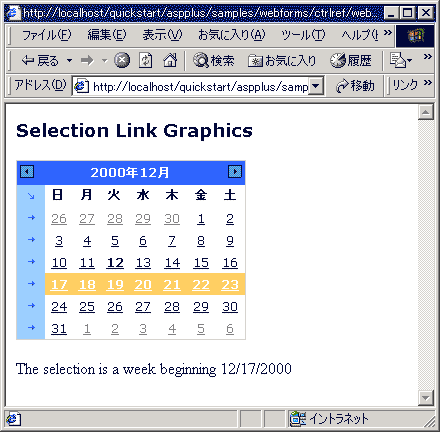Go to the Home page icon
This screenshot has height=432, width=440.
click(x=170, y=61)
